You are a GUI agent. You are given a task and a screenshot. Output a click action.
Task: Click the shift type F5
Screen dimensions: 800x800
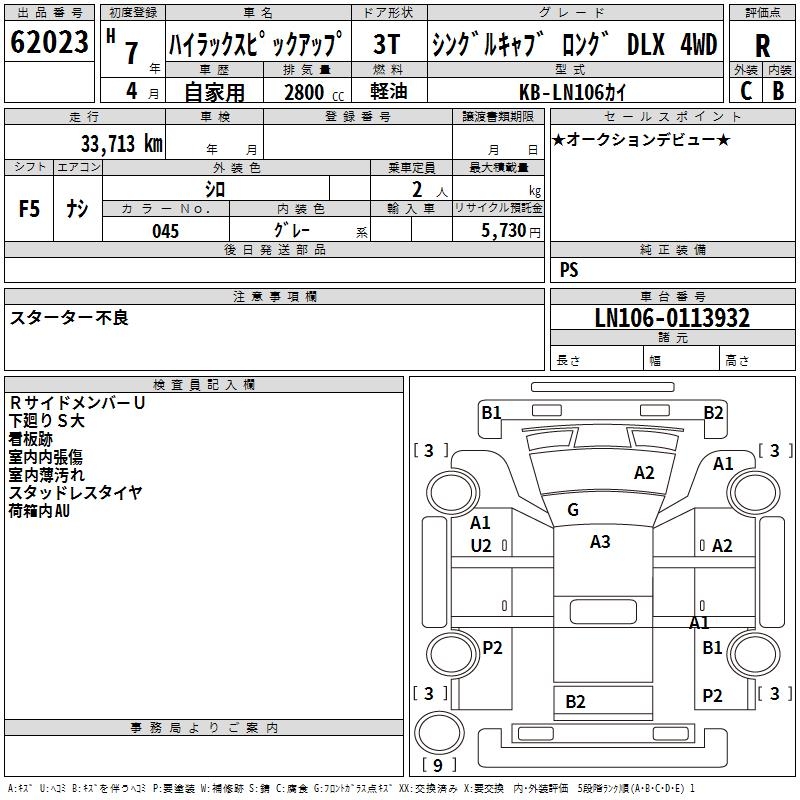pos(29,209)
